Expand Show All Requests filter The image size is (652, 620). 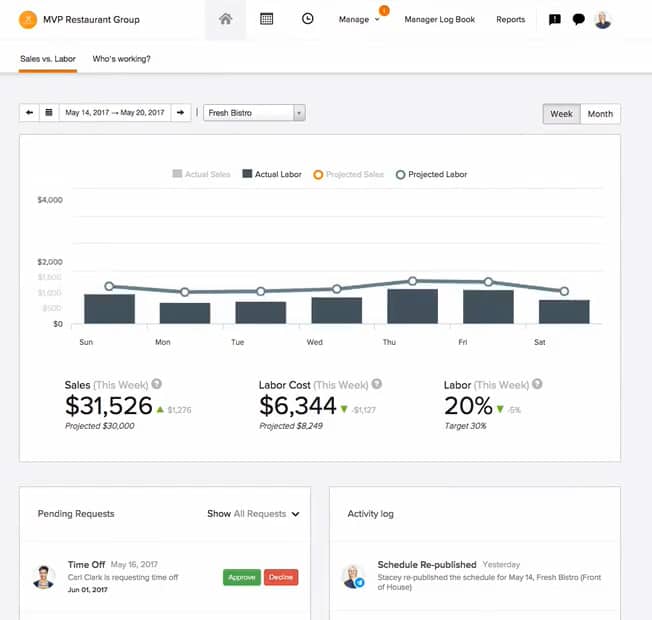[x=253, y=514]
